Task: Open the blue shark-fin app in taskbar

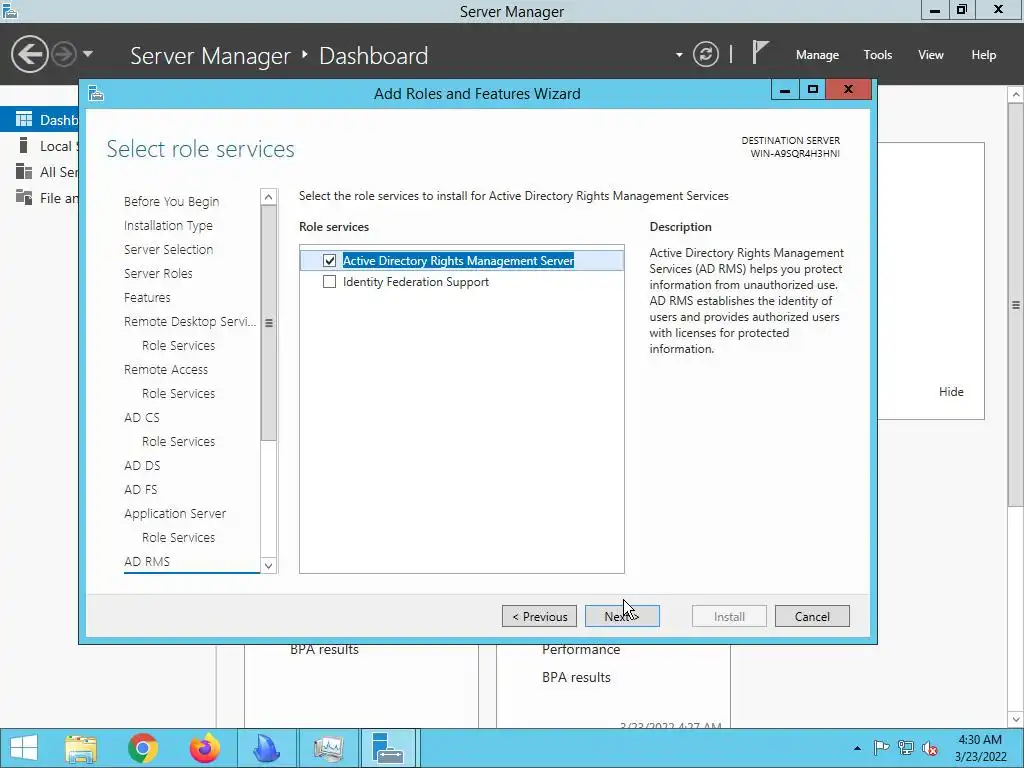Action: click(266, 748)
